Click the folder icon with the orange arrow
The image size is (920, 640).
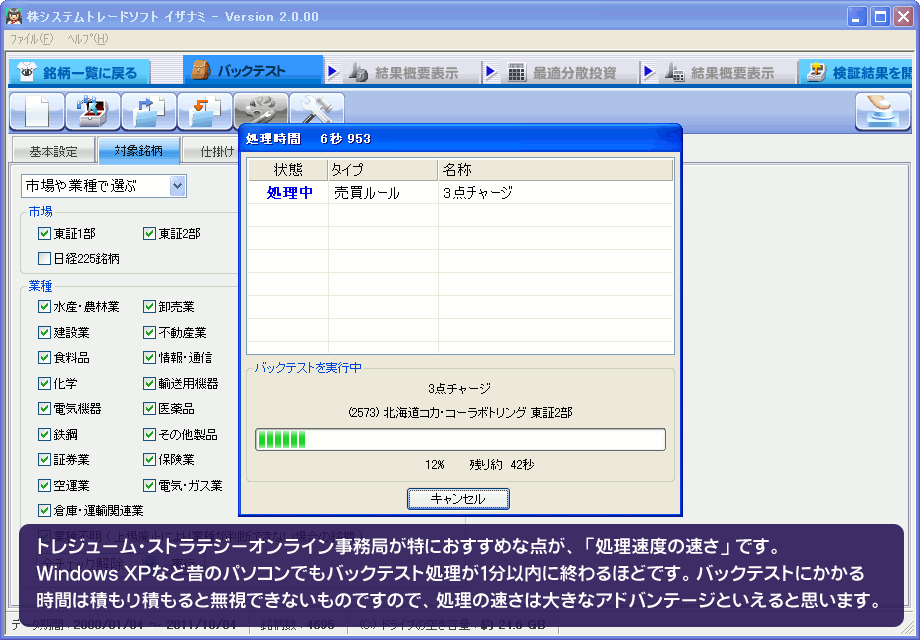[205, 111]
